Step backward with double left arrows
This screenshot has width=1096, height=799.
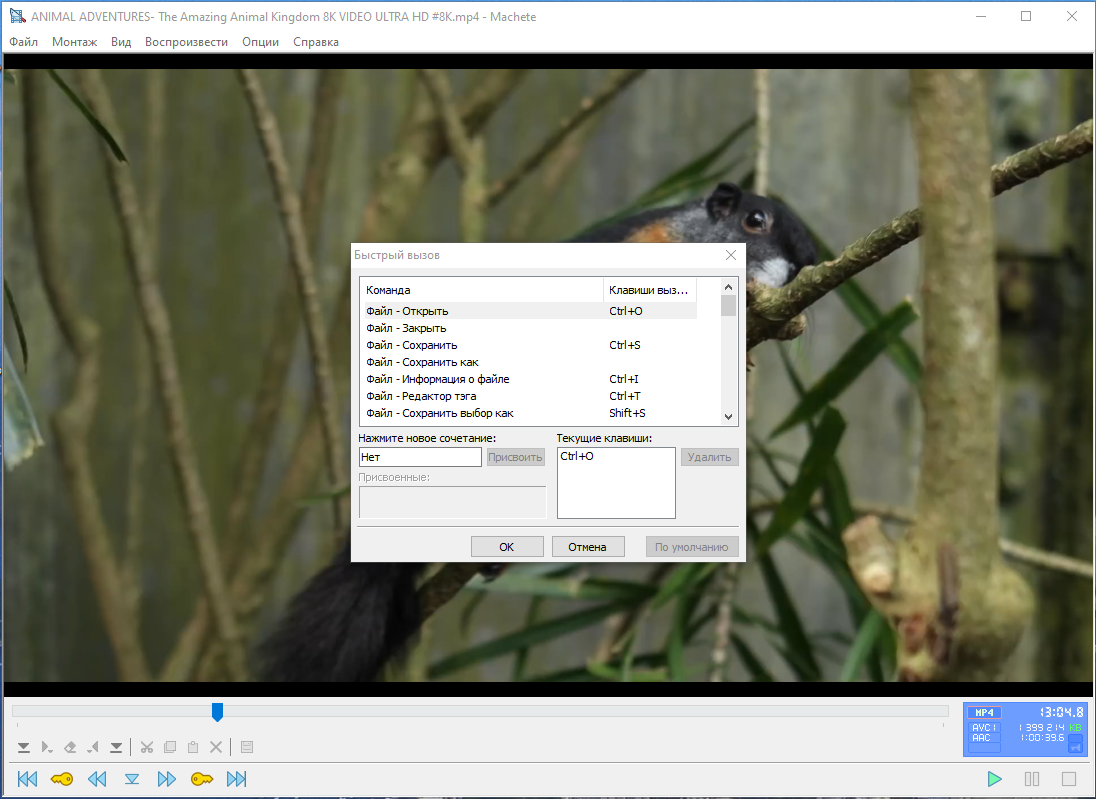point(97,779)
